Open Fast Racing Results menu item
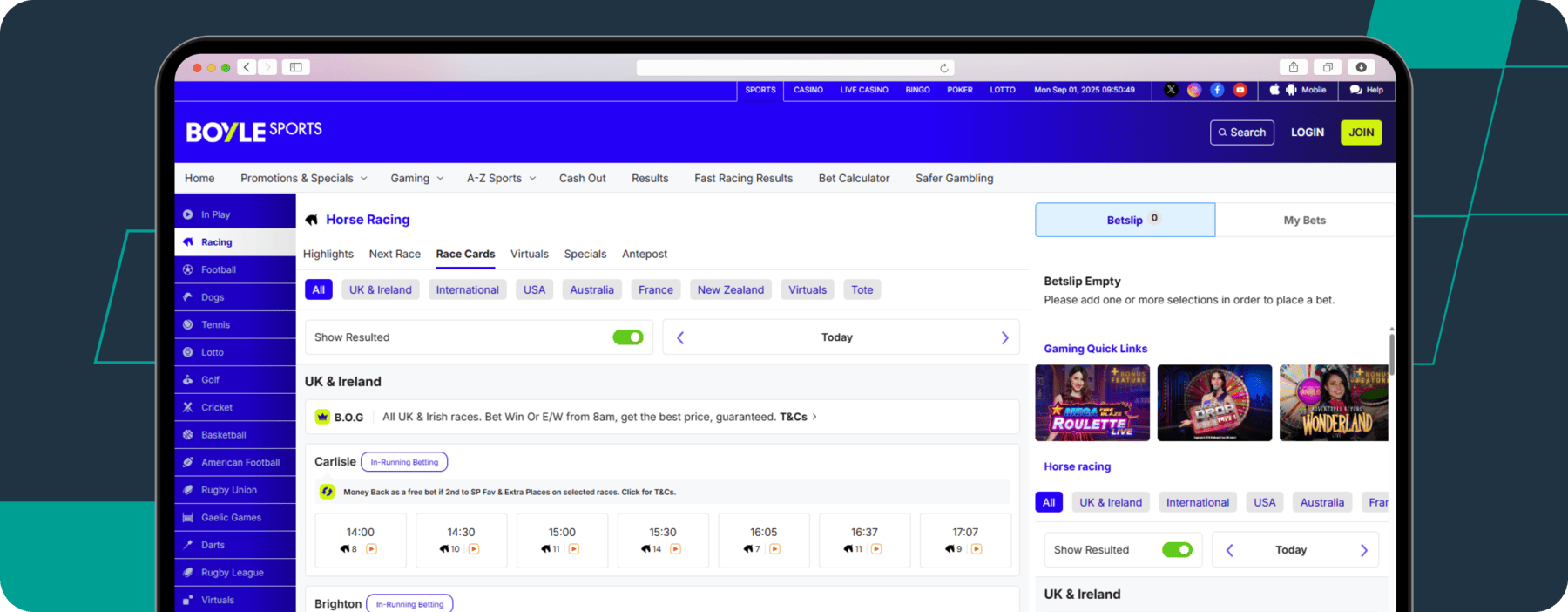The height and width of the screenshot is (612, 1568). pos(743,178)
